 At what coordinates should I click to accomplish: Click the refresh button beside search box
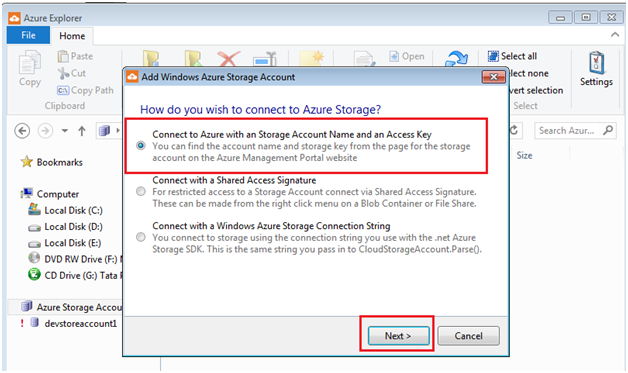pos(514,130)
